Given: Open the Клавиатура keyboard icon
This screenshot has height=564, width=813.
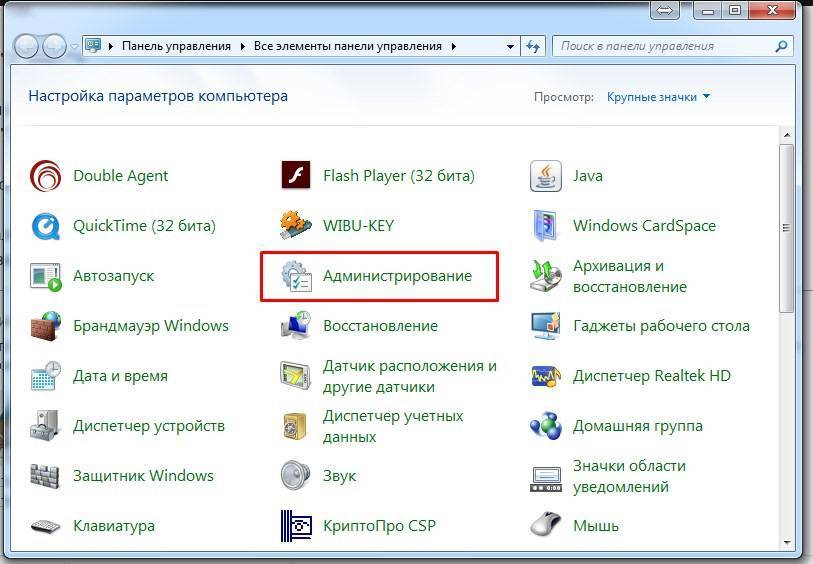Looking at the screenshot, I should tap(46, 527).
